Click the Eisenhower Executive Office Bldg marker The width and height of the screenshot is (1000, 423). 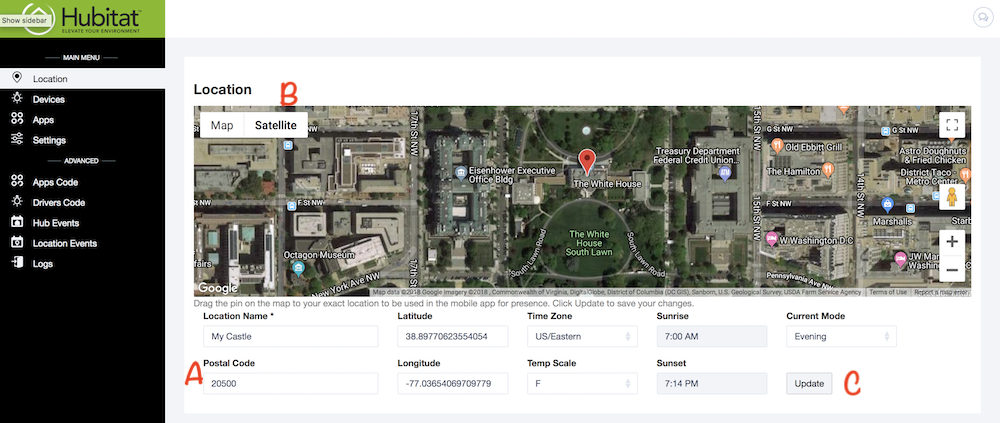pyautogui.click(x=459, y=171)
